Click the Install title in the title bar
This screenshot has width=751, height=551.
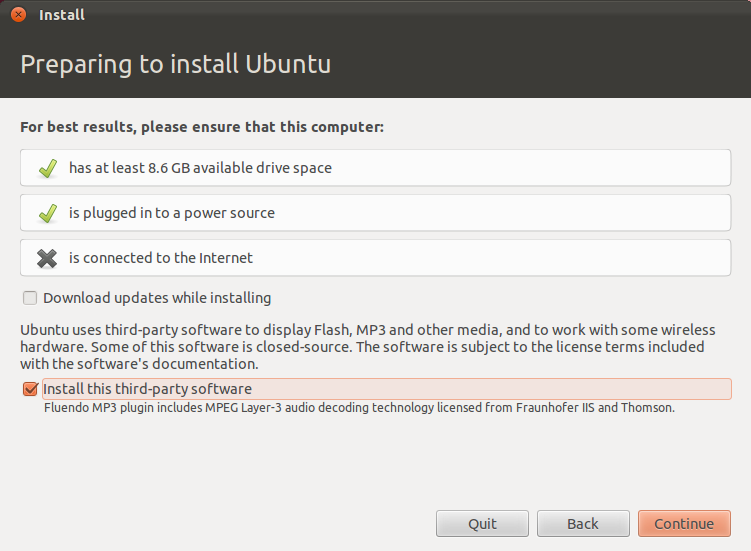click(x=61, y=15)
